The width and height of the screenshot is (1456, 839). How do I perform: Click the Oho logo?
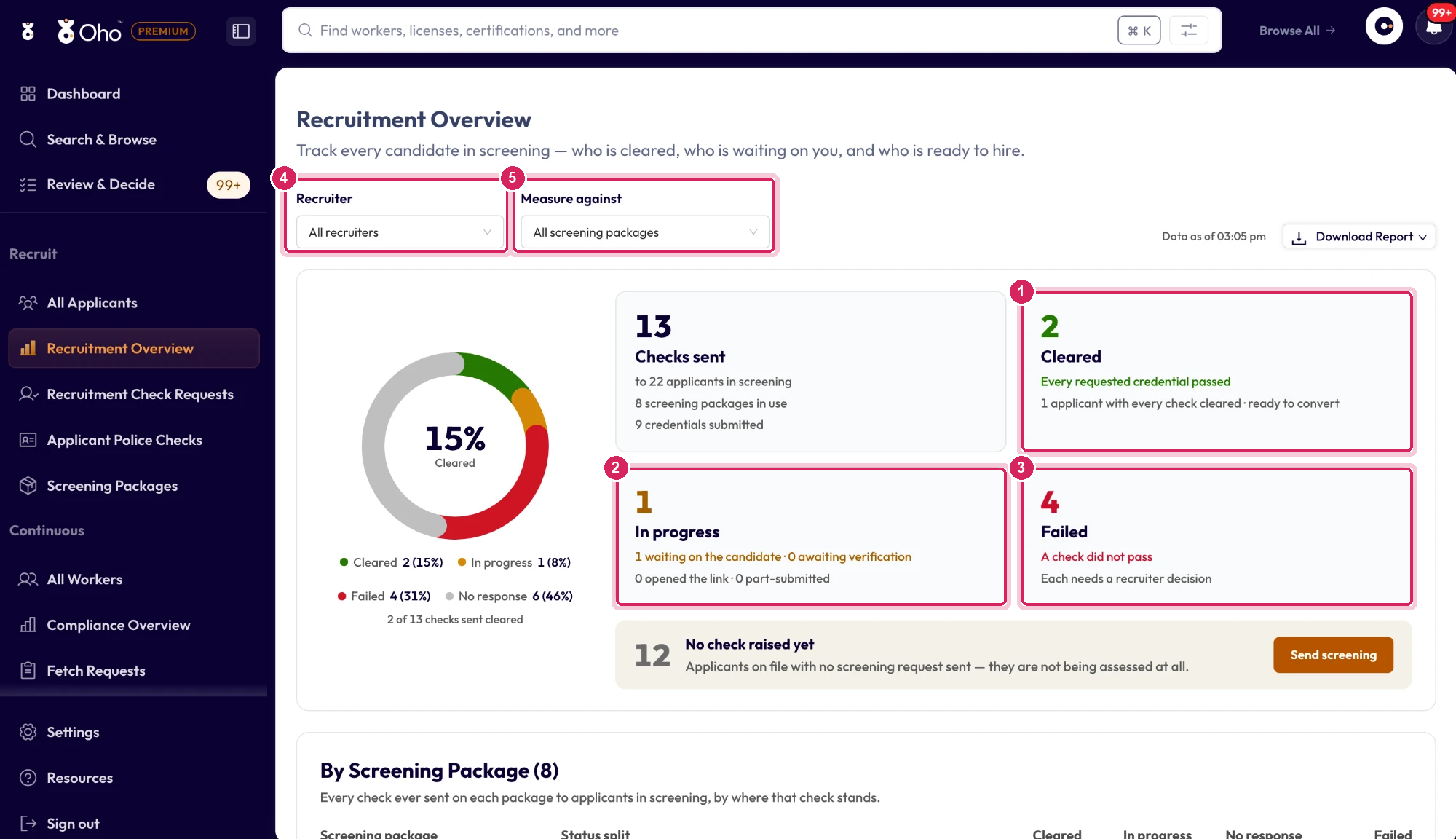point(90,31)
